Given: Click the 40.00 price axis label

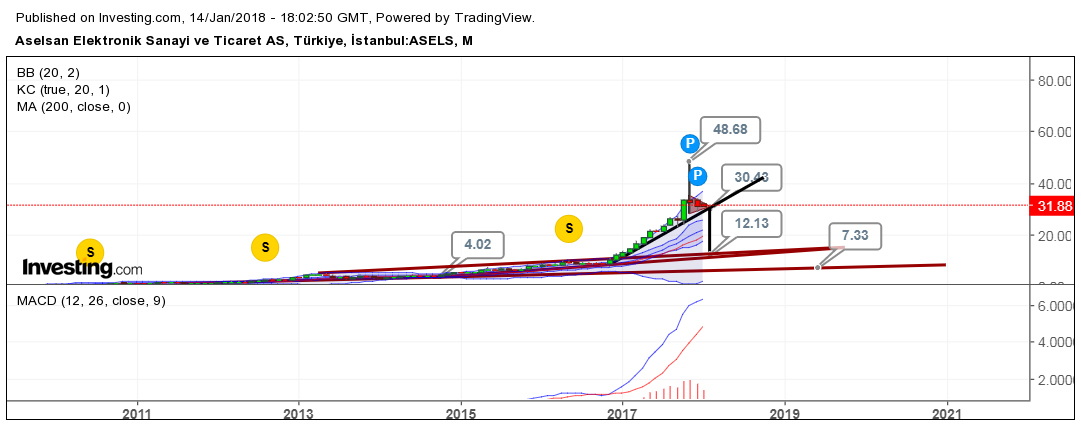Looking at the screenshot, I should tap(1055, 184).
